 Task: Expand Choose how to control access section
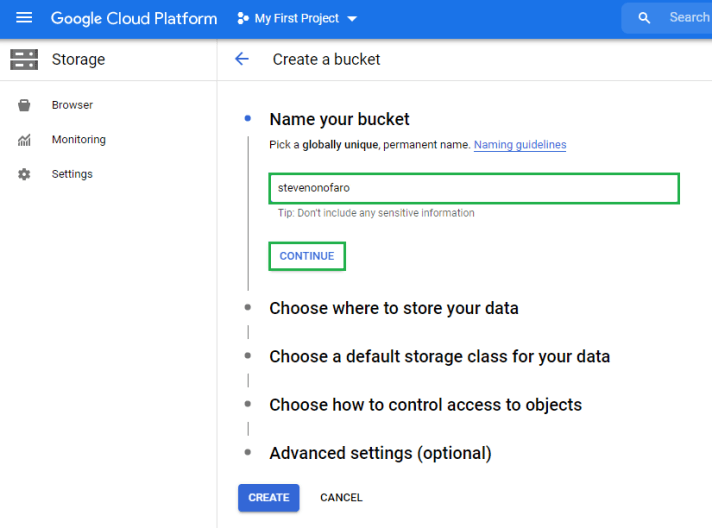point(425,405)
